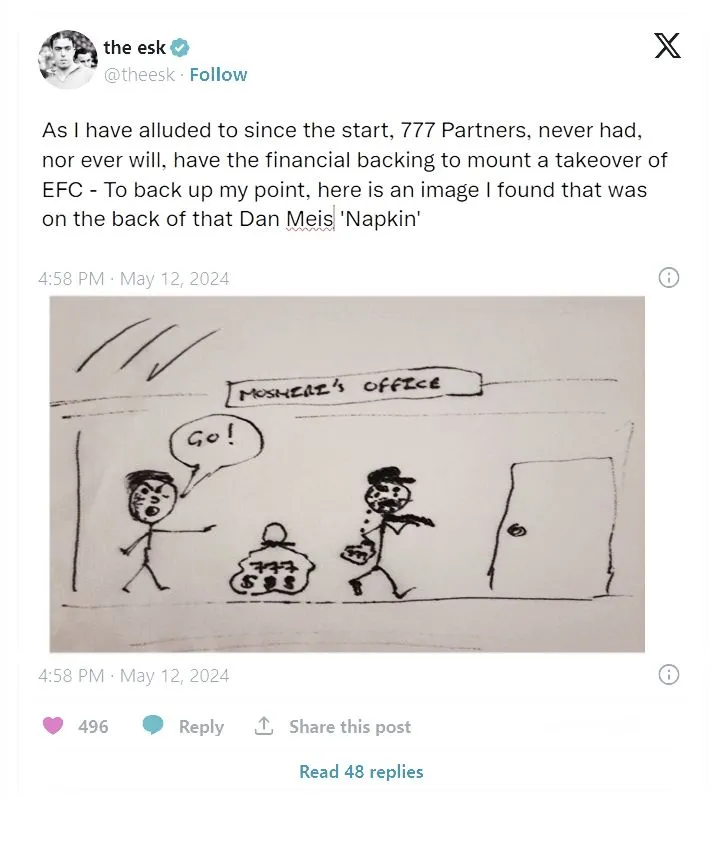Click Share this post text
The height and width of the screenshot is (850, 712).
(x=350, y=726)
